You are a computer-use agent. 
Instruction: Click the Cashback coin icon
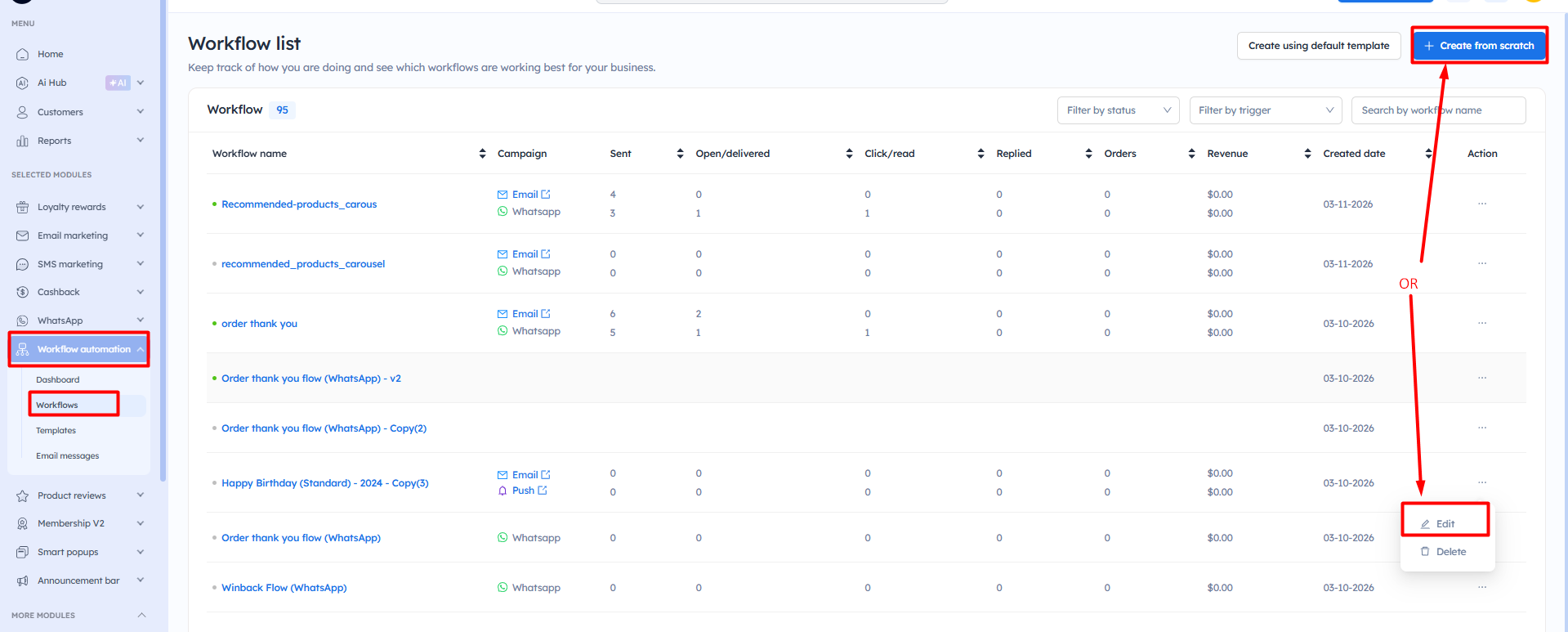click(22, 292)
